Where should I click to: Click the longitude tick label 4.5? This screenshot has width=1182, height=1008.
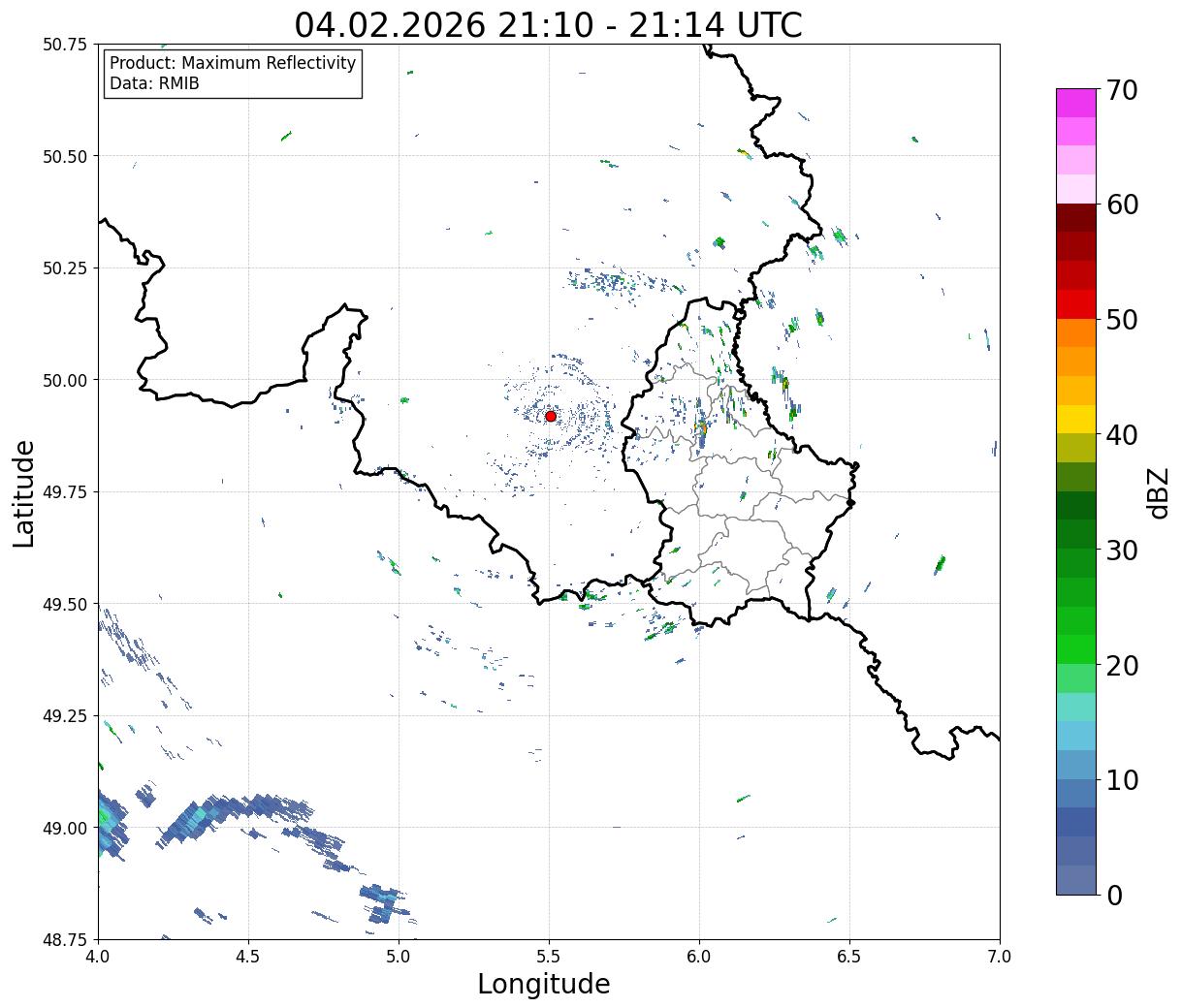pyautogui.click(x=248, y=956)
